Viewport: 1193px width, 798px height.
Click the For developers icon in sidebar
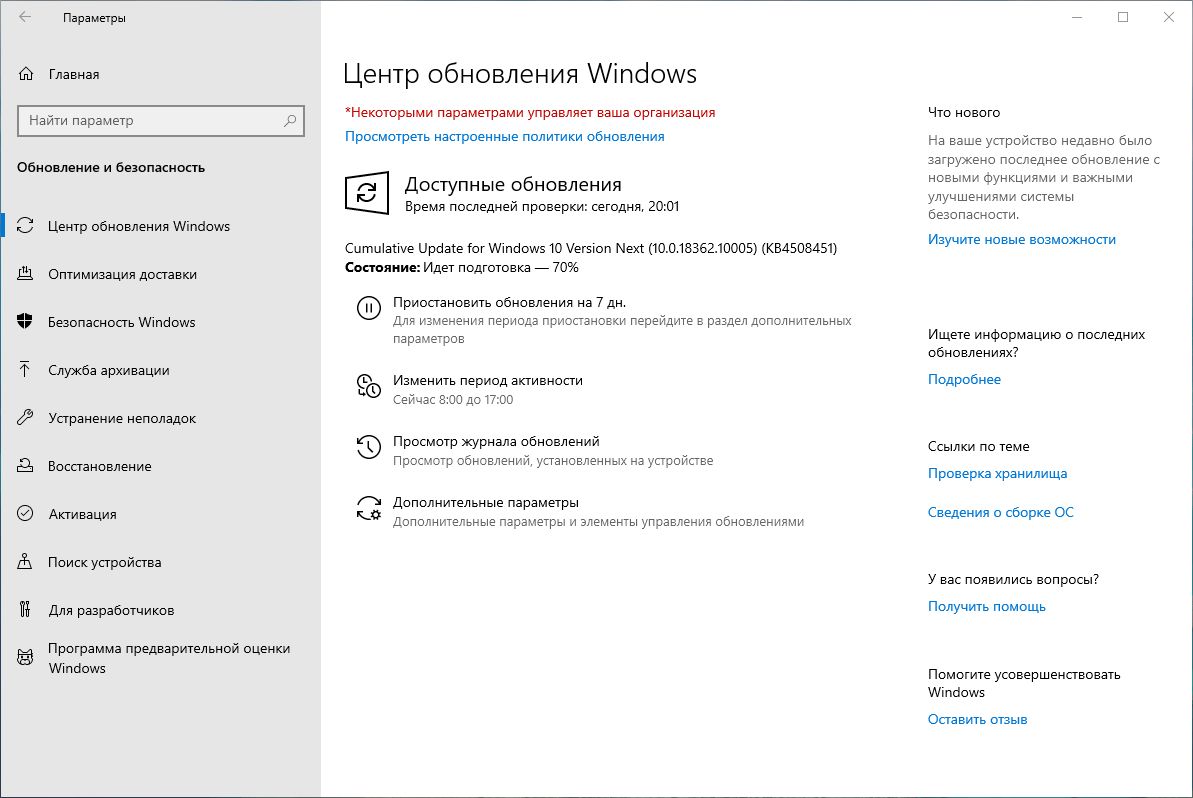point(25,610)
